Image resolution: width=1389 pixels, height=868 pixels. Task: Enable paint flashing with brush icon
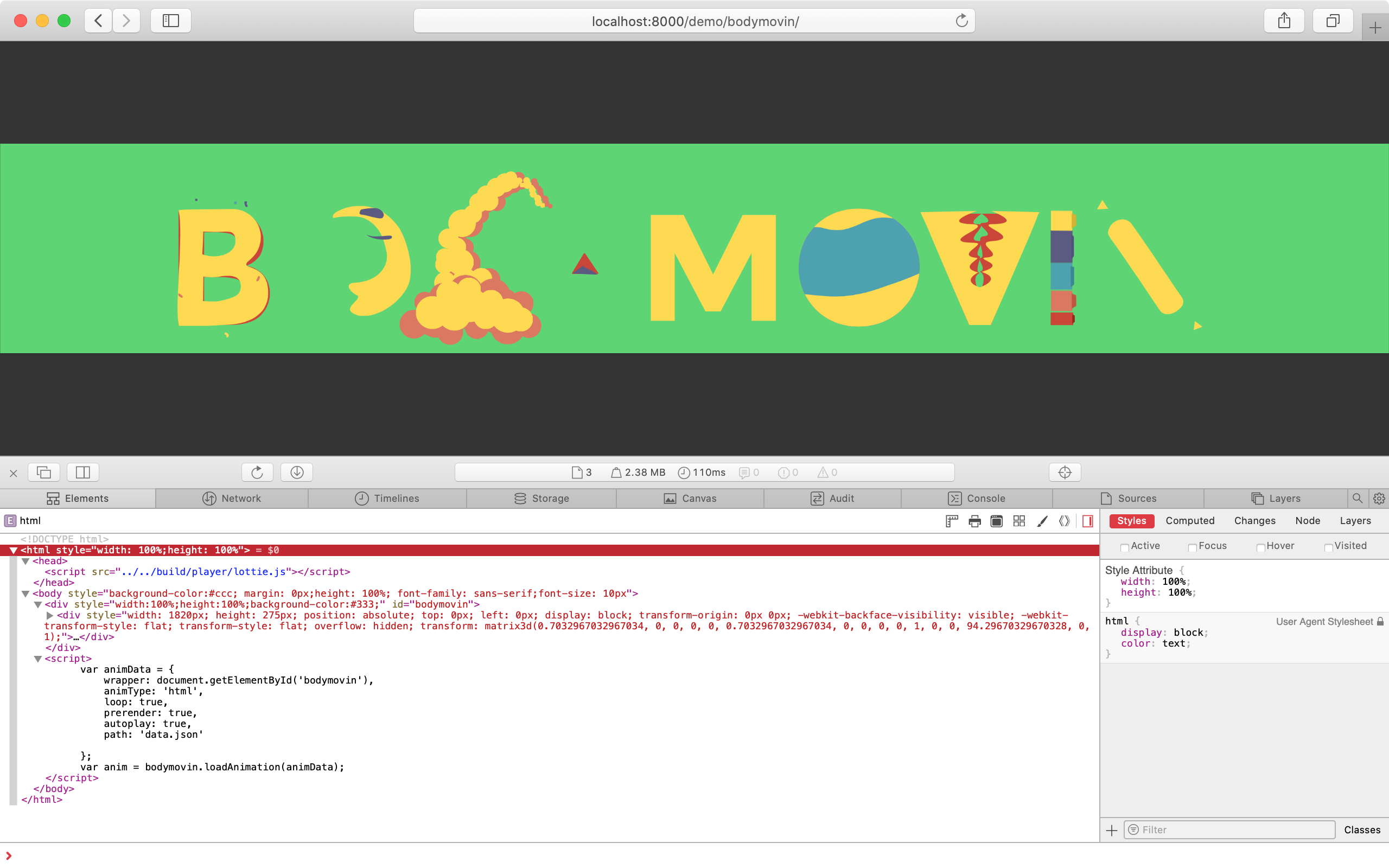1042,521
